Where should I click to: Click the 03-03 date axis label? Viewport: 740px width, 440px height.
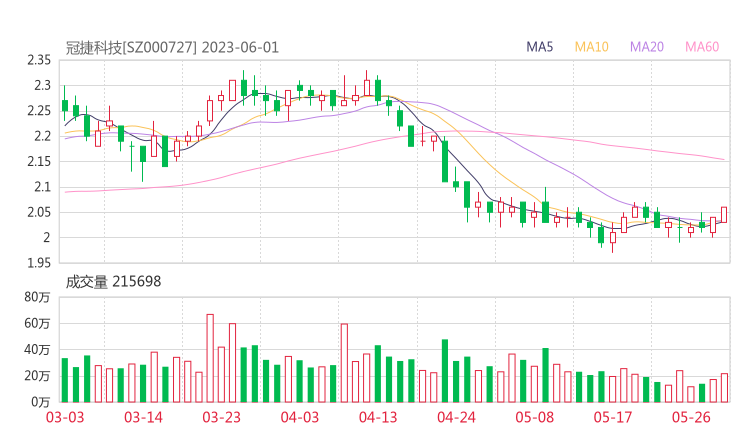(x=65, y=417)
